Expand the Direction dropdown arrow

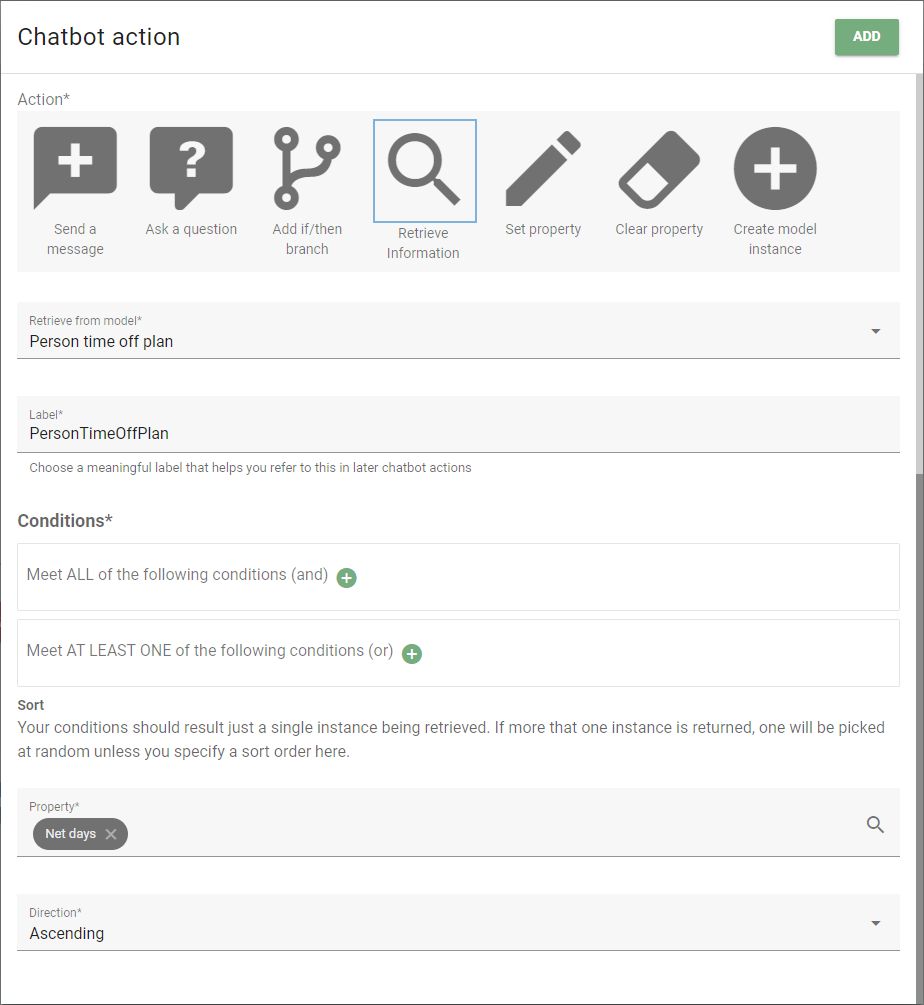pyautogui.click(x=875, y=923)
